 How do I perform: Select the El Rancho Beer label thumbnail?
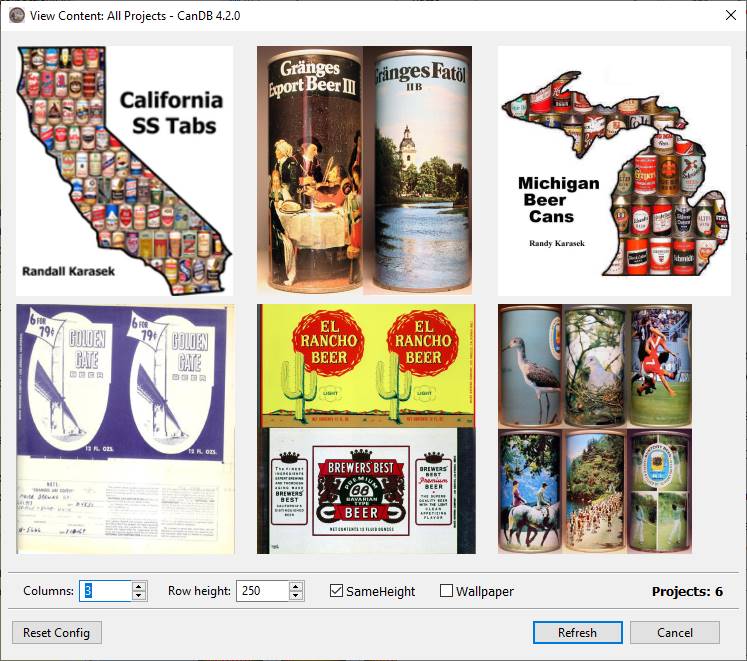click(366, 429)
